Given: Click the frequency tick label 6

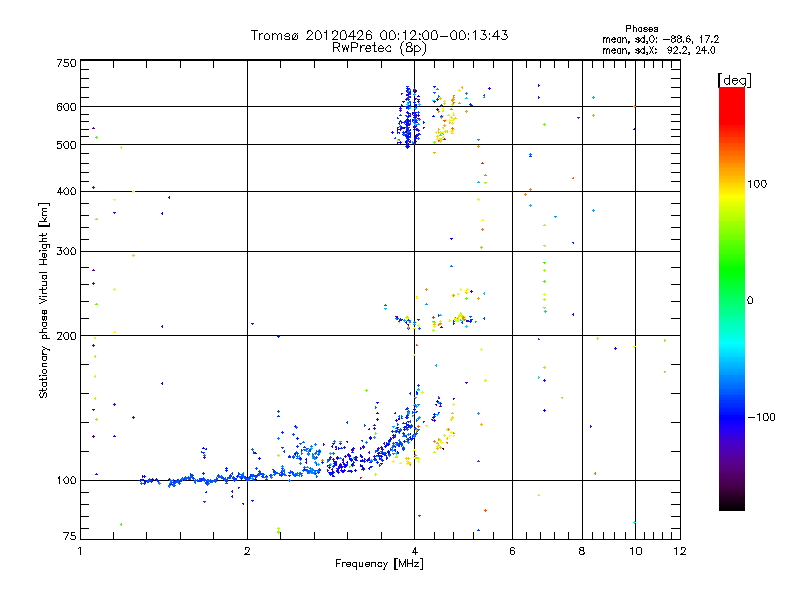Looking at the screenshot, I should click(x=512, y=551).
